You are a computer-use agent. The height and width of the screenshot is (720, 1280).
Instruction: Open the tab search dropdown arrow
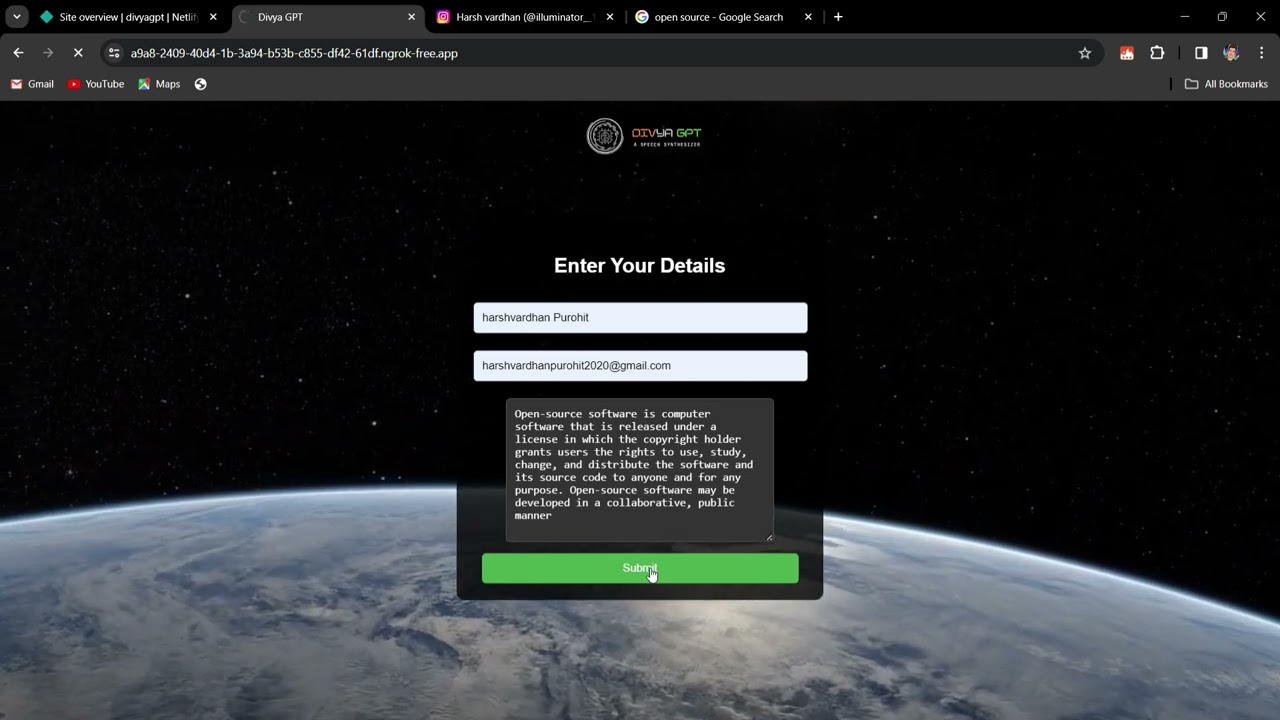[x=16, y=17]
